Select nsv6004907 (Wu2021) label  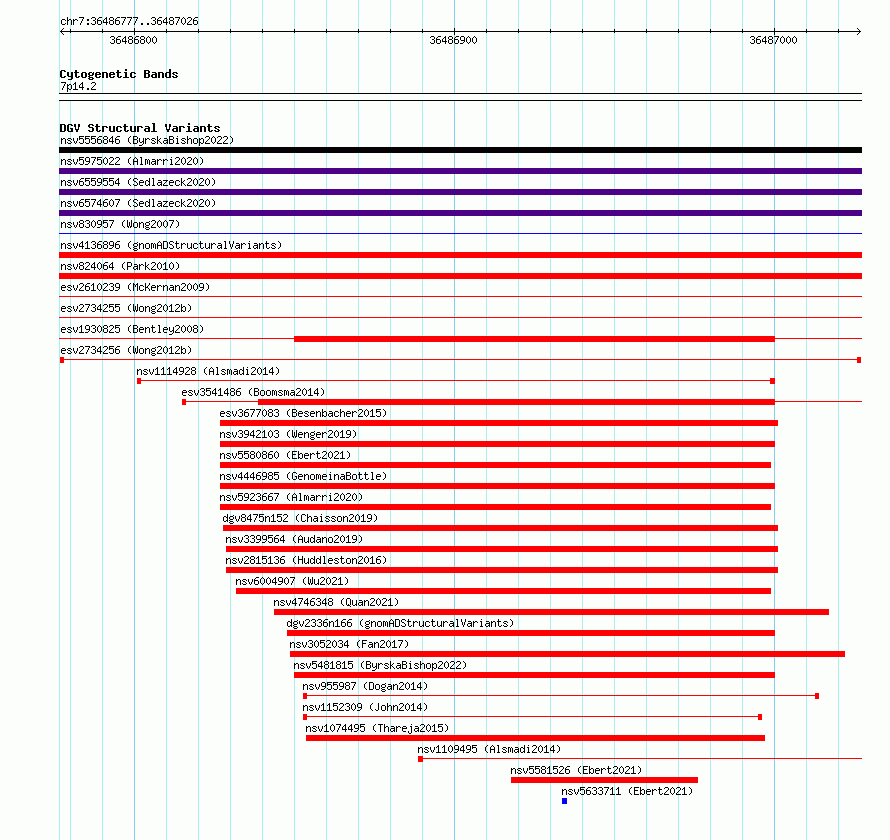pos(292,581)
